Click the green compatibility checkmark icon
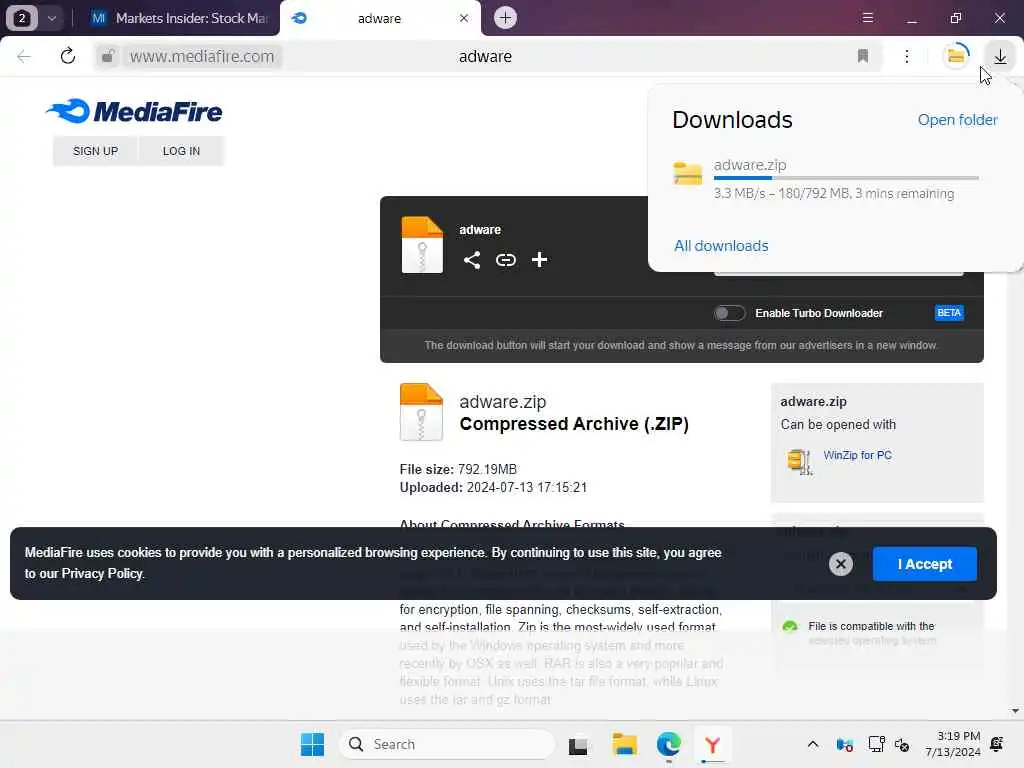 (790, 627)
